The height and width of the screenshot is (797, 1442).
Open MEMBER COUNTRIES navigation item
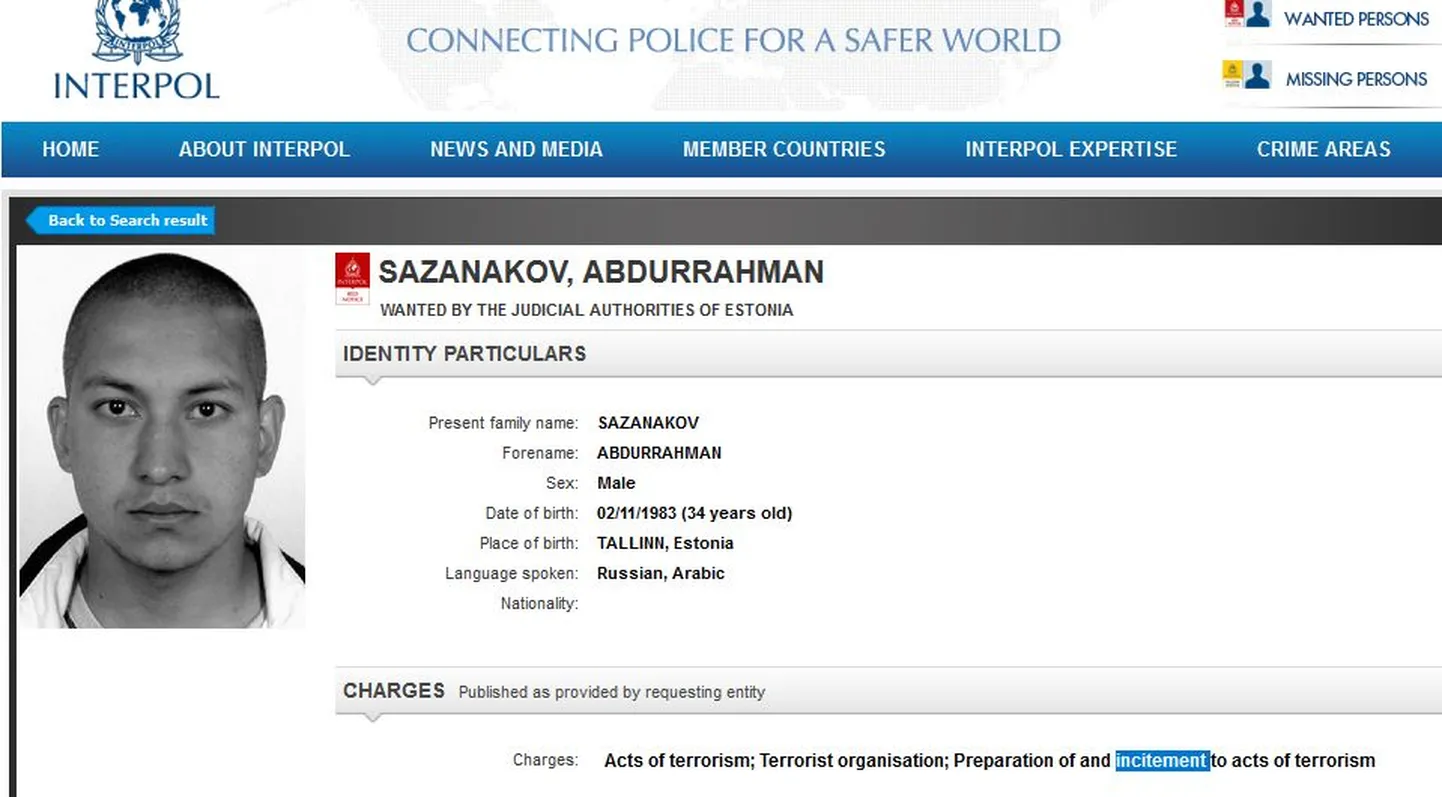[784, 149]
